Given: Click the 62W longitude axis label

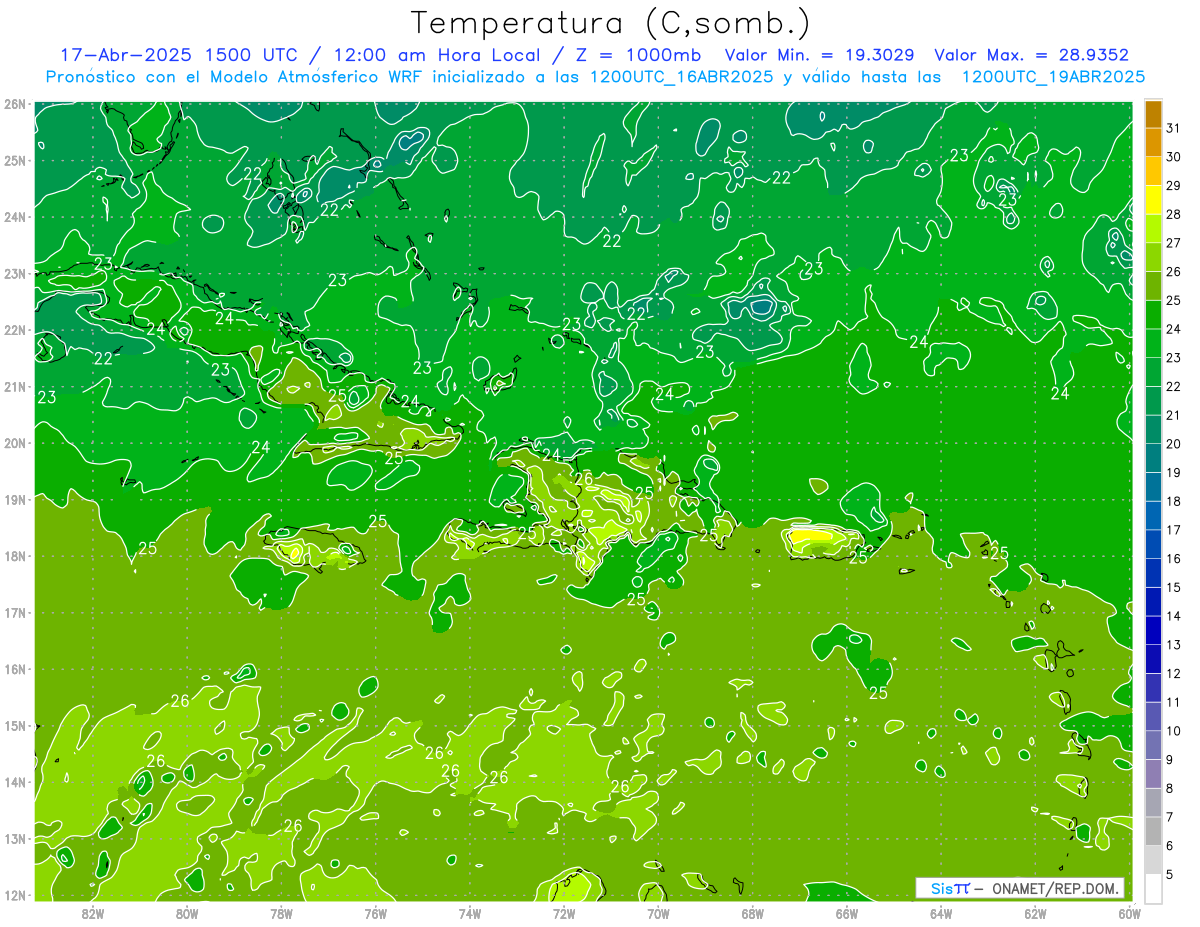Looking at the screenshot, I should pos(1034,913).
